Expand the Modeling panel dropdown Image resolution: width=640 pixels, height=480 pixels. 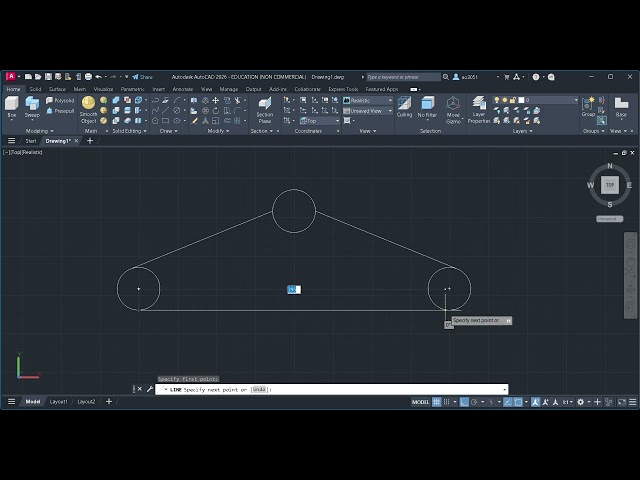(x=40, y=131)
